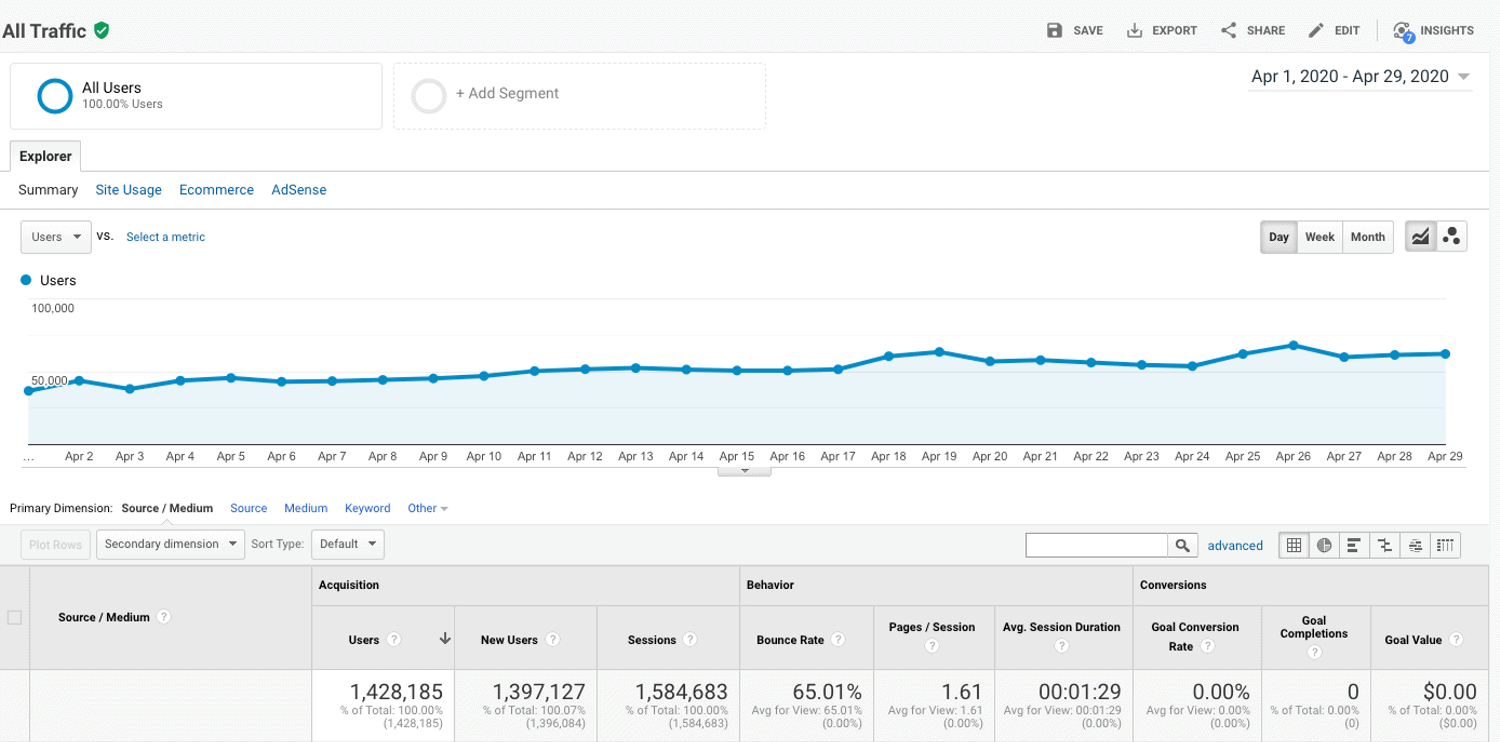This screenshot has height=742, width=1500.
Task: Toggle chart granularity to Month
Action: pyautogui.click(x=1367, y=237)
